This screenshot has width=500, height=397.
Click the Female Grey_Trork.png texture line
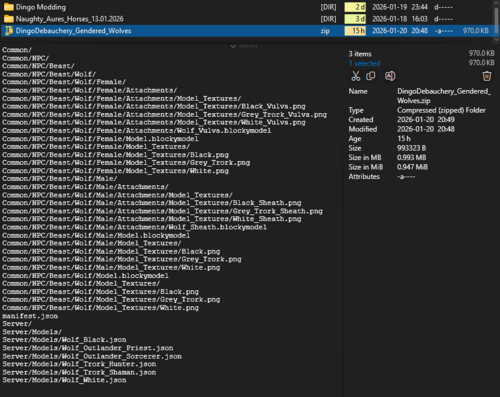tap(126, 163)
